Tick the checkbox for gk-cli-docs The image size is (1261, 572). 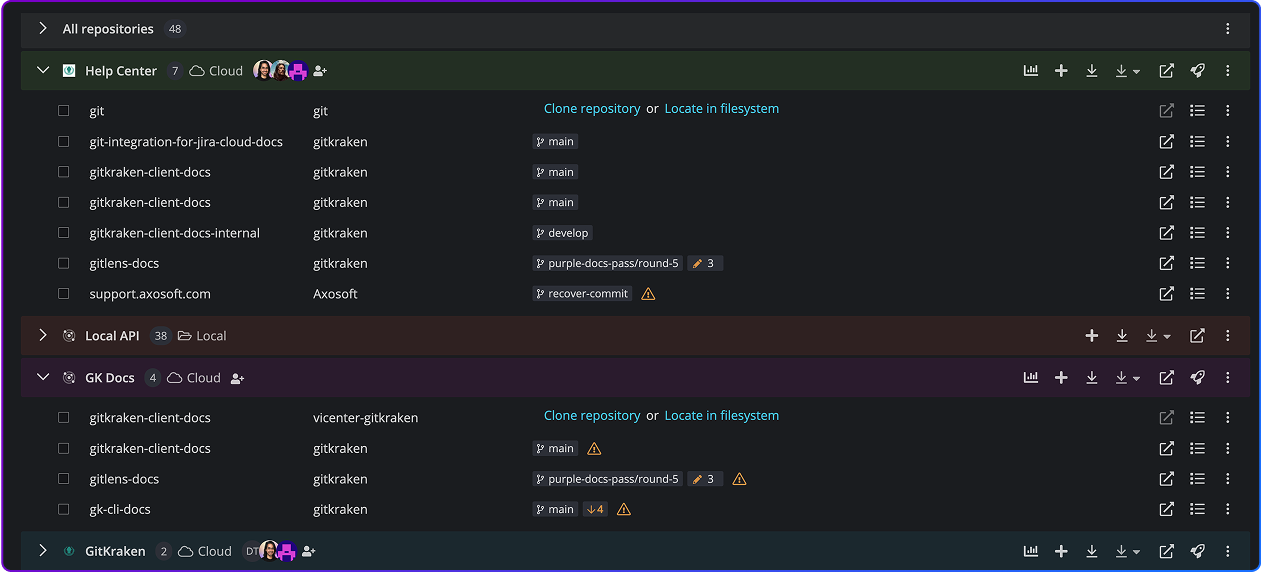point(64,509)
